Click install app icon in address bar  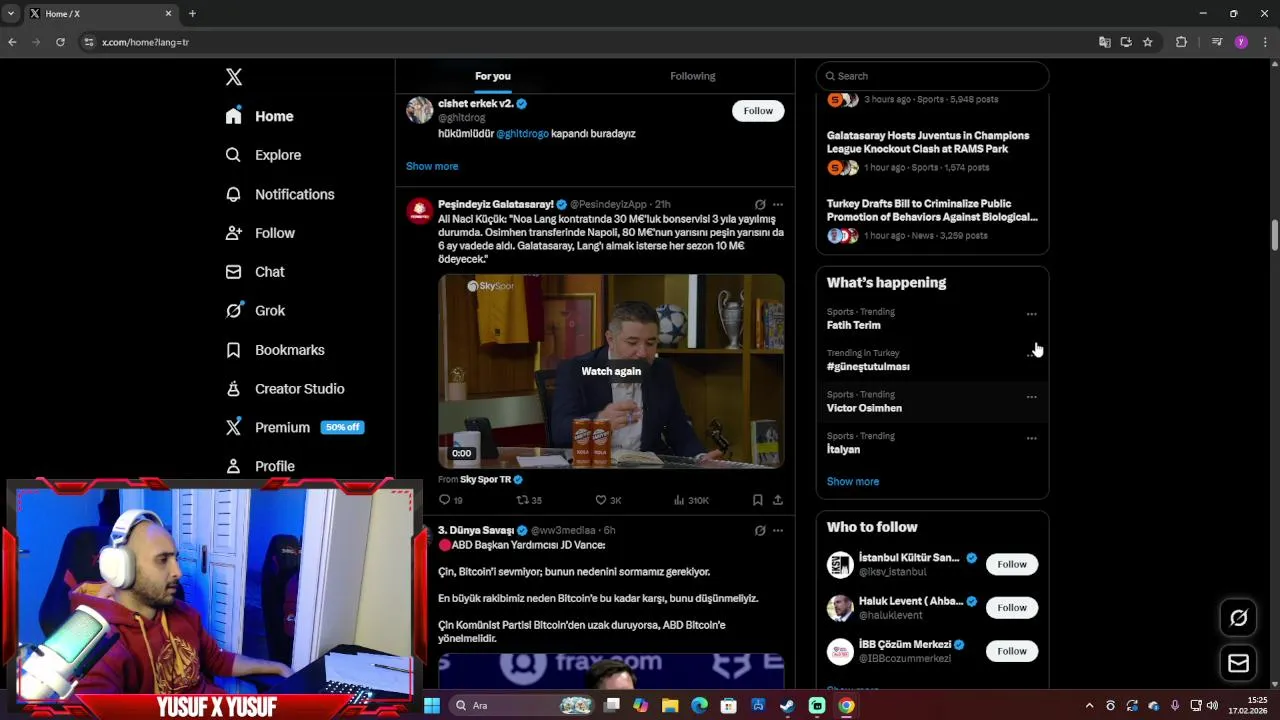click(x=1126, y=42)
